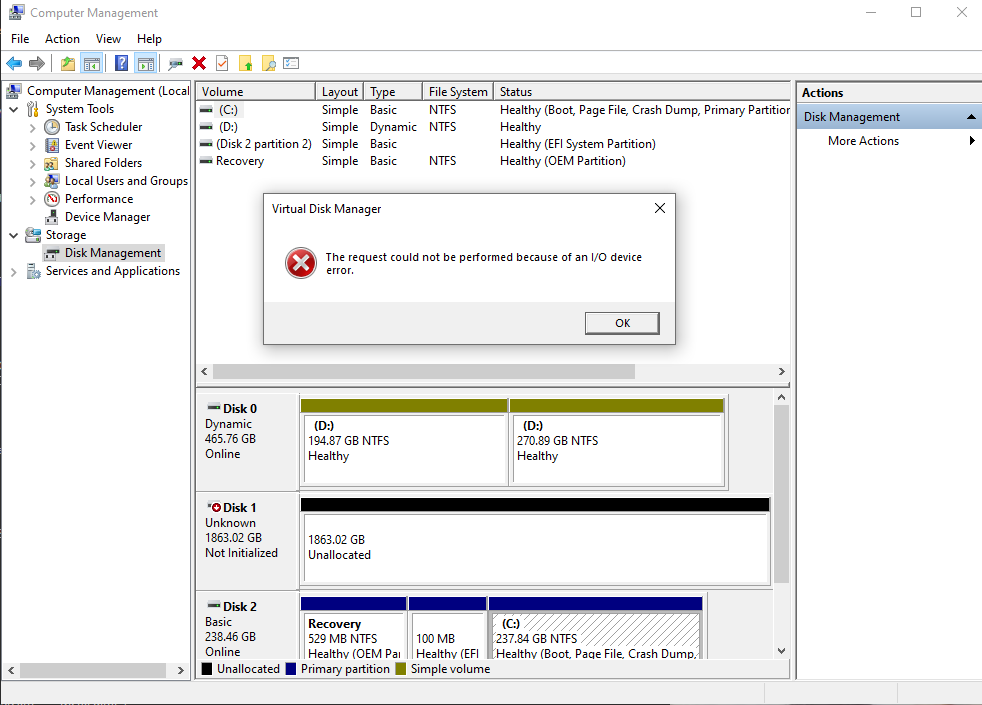Open the Help menu
982x705 pixels.
[x=149, y=39]
